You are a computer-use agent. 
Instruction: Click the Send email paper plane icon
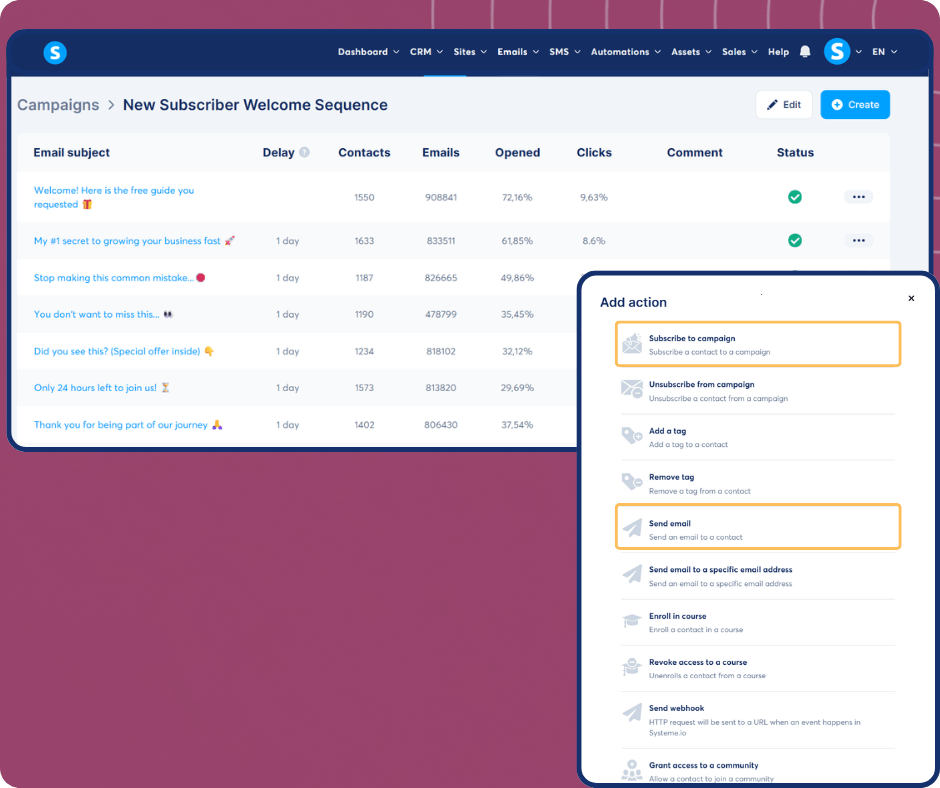click(632, 530)
